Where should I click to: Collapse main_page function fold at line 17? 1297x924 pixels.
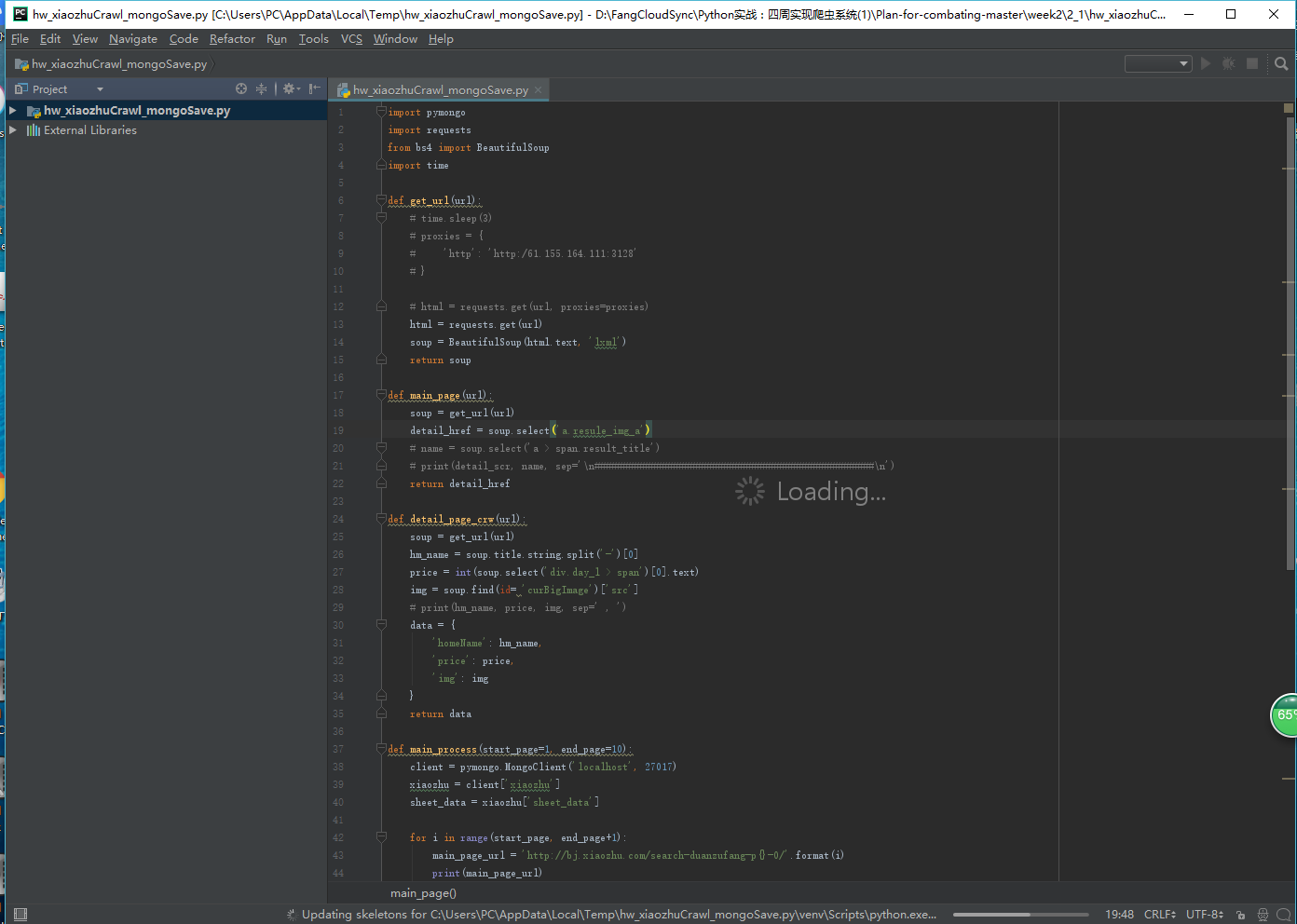pos(381,395)
